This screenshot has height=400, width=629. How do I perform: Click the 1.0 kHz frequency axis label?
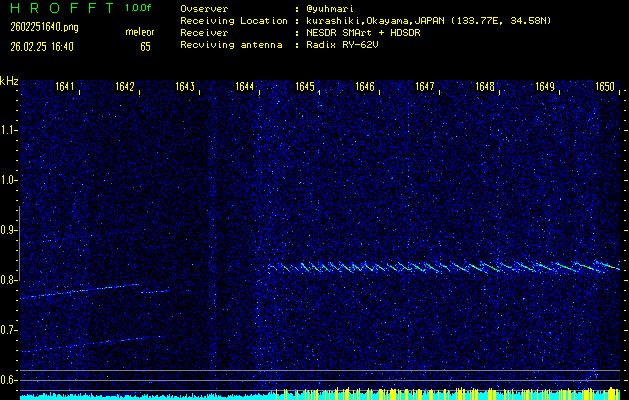9,180
